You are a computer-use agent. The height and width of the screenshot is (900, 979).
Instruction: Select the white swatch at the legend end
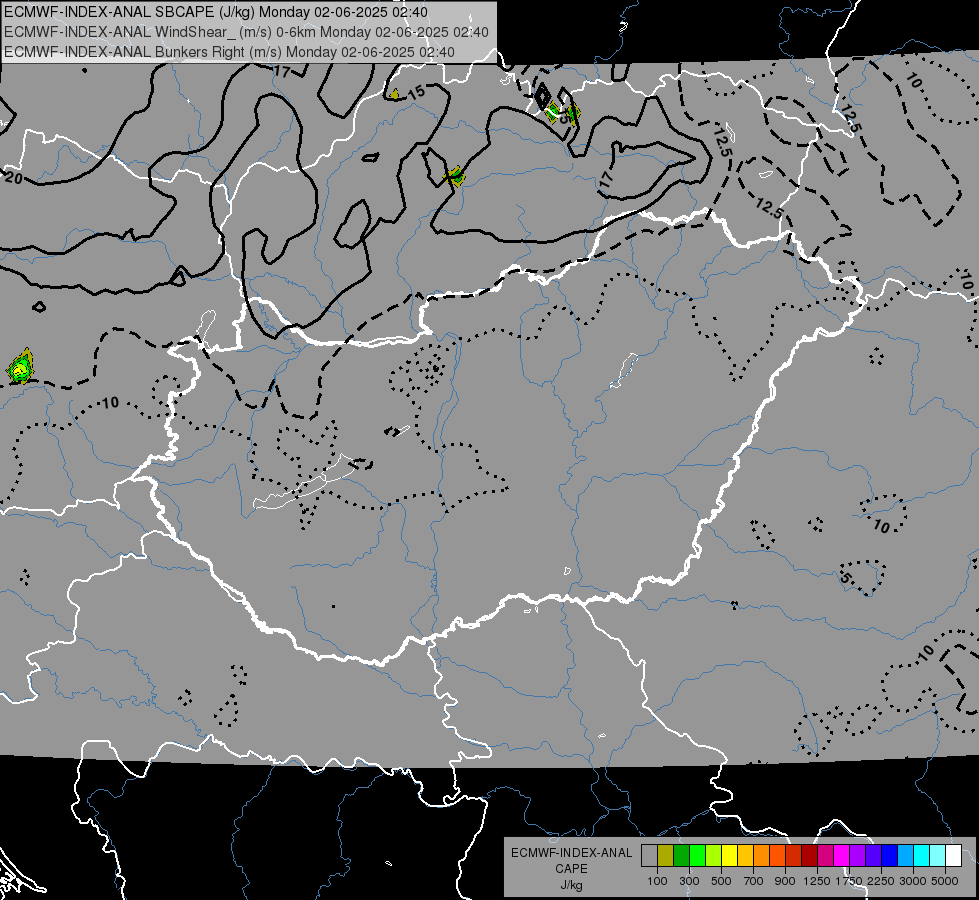[953, 856]
